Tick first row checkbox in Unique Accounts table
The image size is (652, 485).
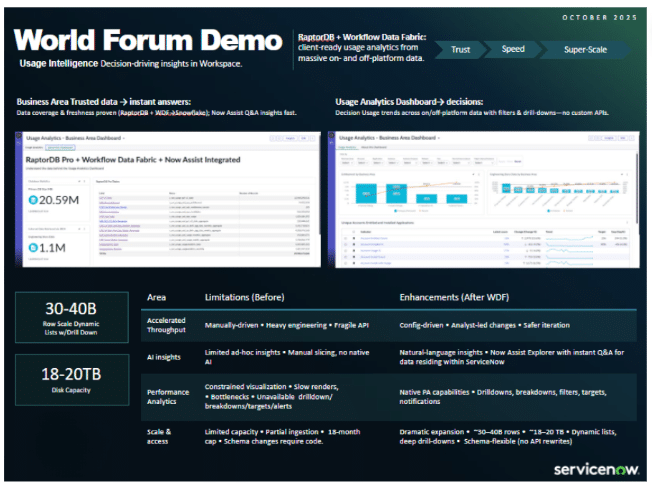point(345,240)
